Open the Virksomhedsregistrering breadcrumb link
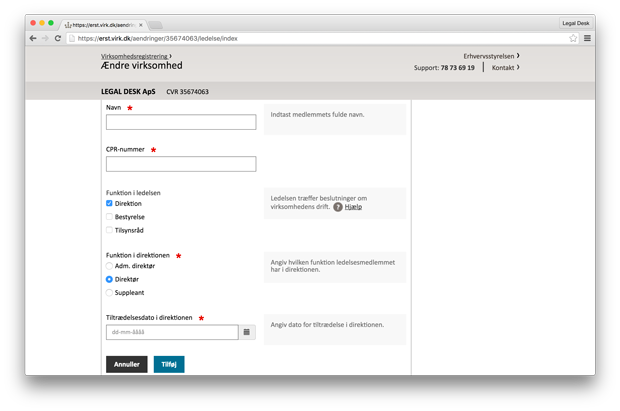Viewport: 620px width, 411px height. [x=134, y=56]
